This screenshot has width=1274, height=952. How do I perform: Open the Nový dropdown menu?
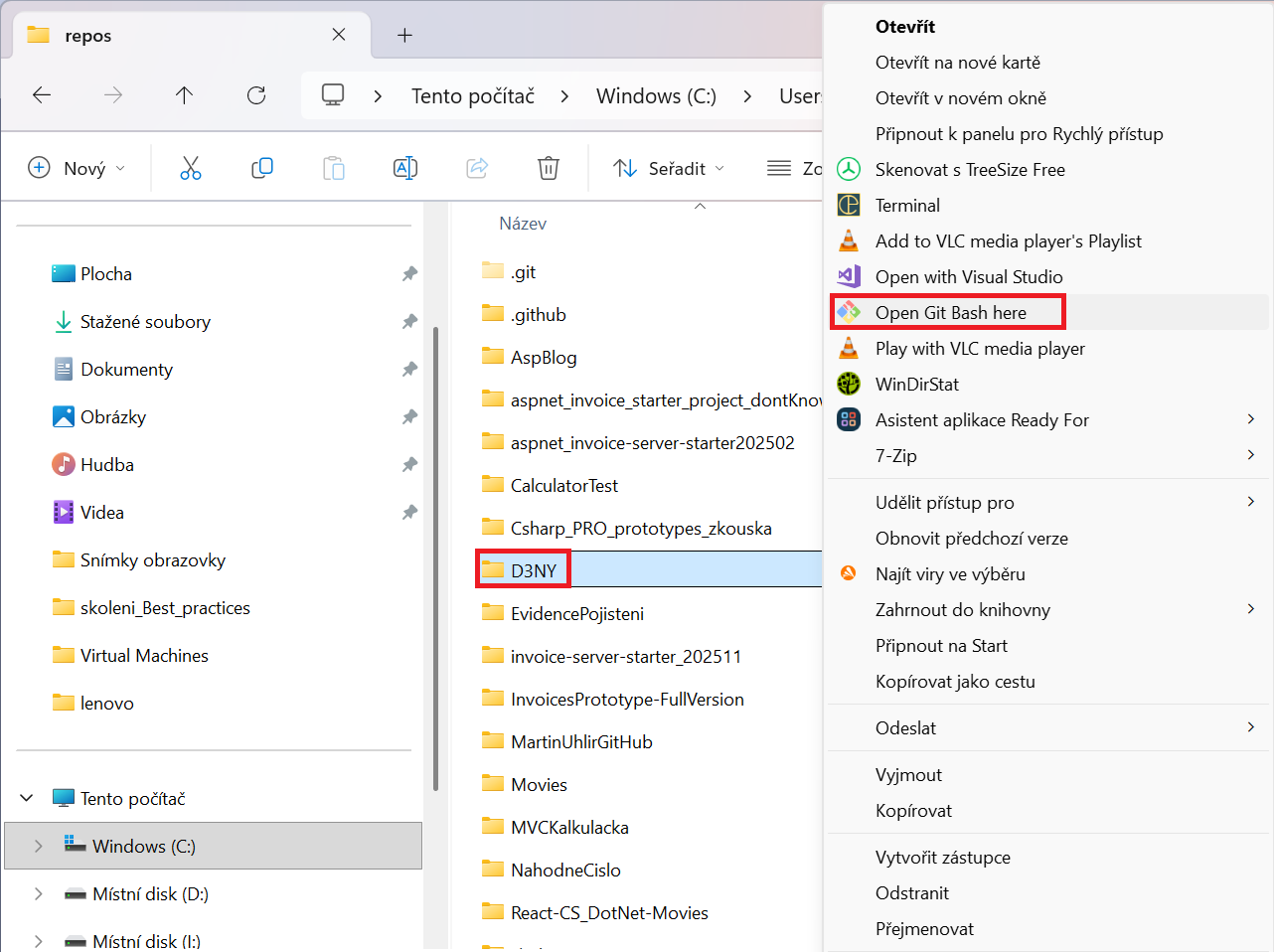coord(77,167)
